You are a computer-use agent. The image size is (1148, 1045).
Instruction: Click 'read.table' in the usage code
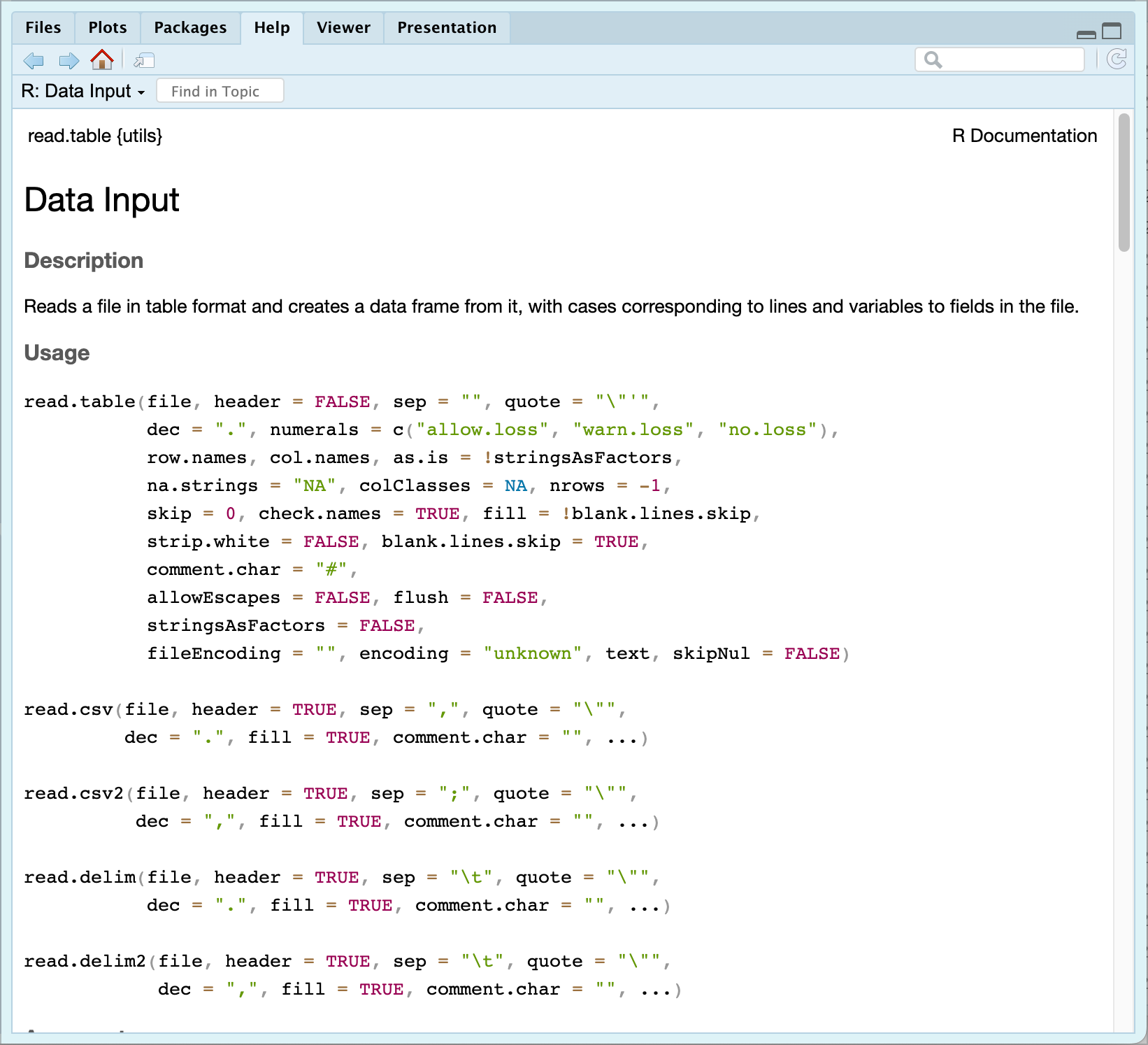click(80, 401)
